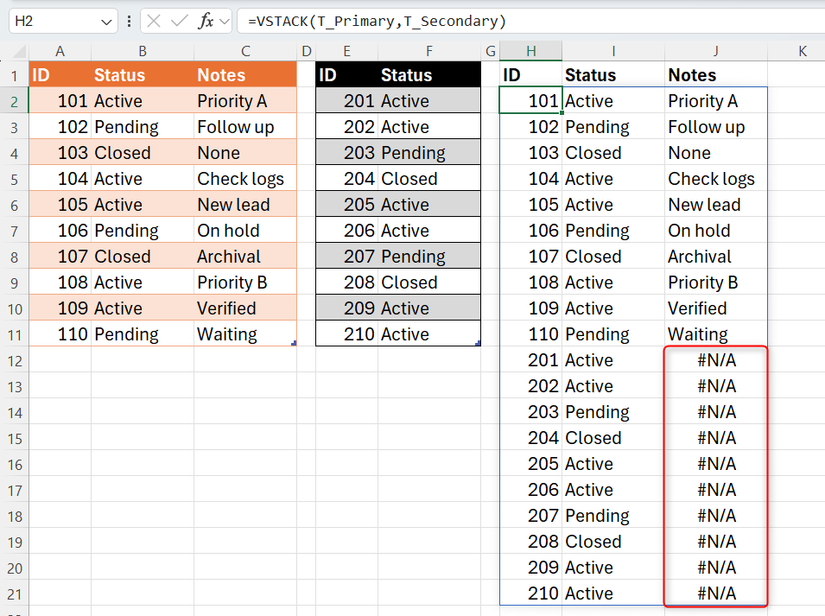Click the cell containing Priority A
This screenshot has width=825, height=616.
click(232, 100)
